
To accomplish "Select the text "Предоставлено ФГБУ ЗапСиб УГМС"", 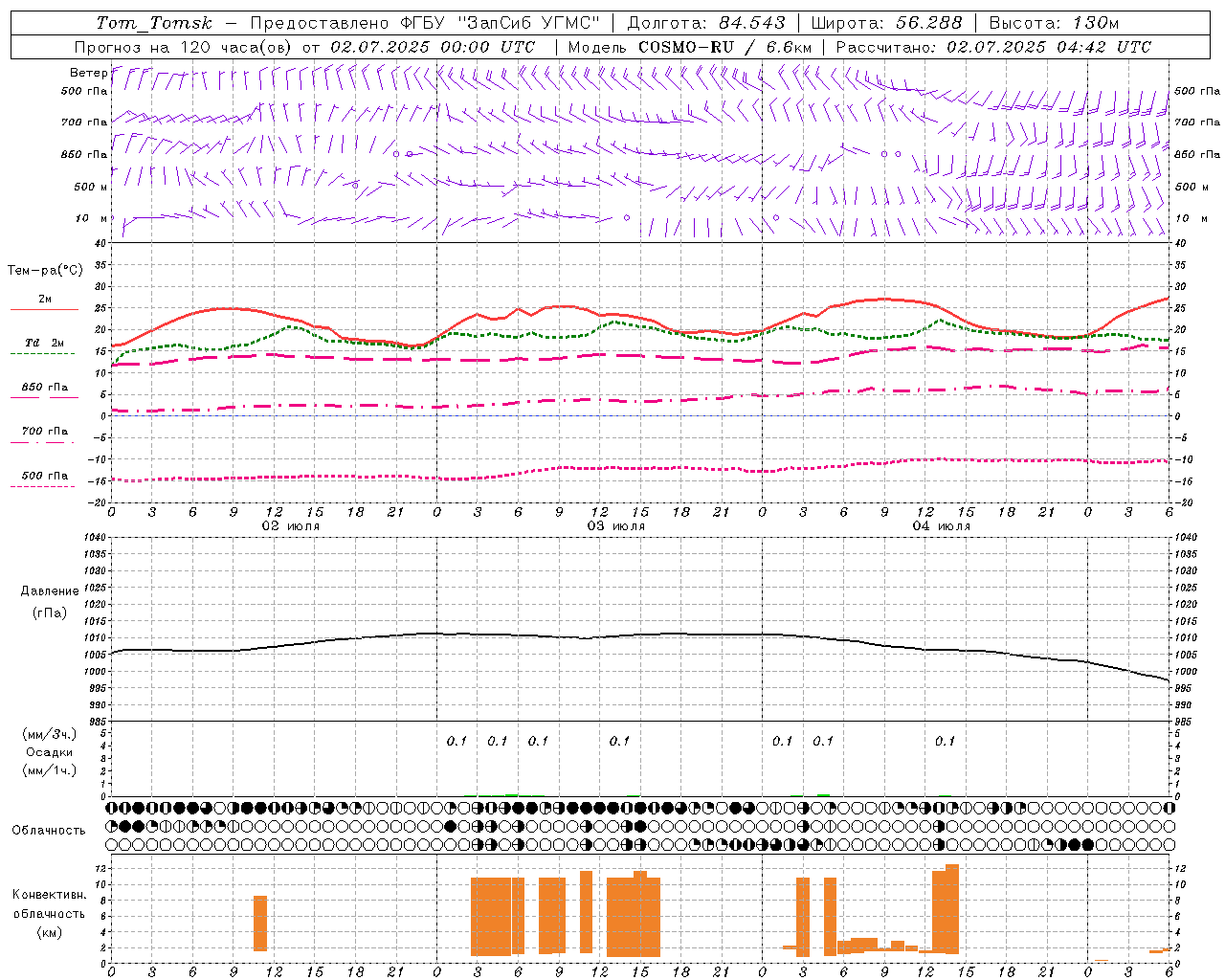I will point(425,23).
